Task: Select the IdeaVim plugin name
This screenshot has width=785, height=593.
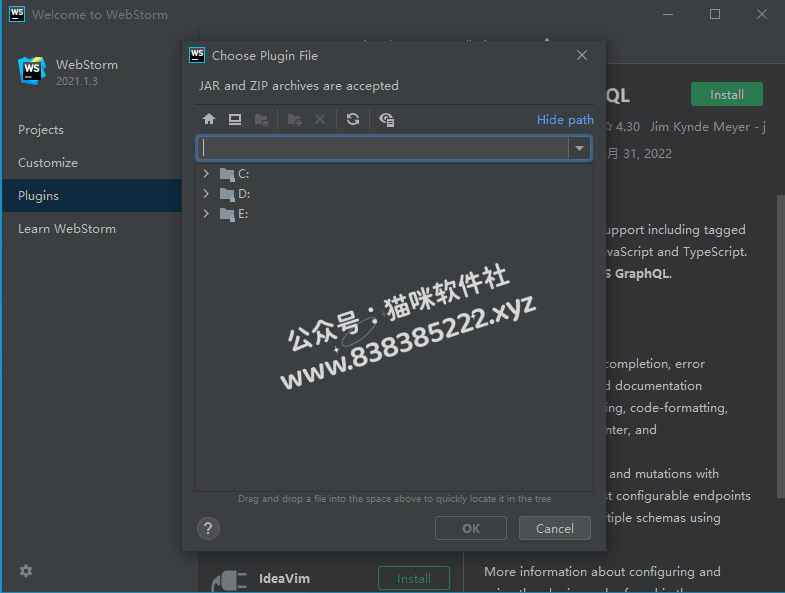Action: (x=284, y=578)
